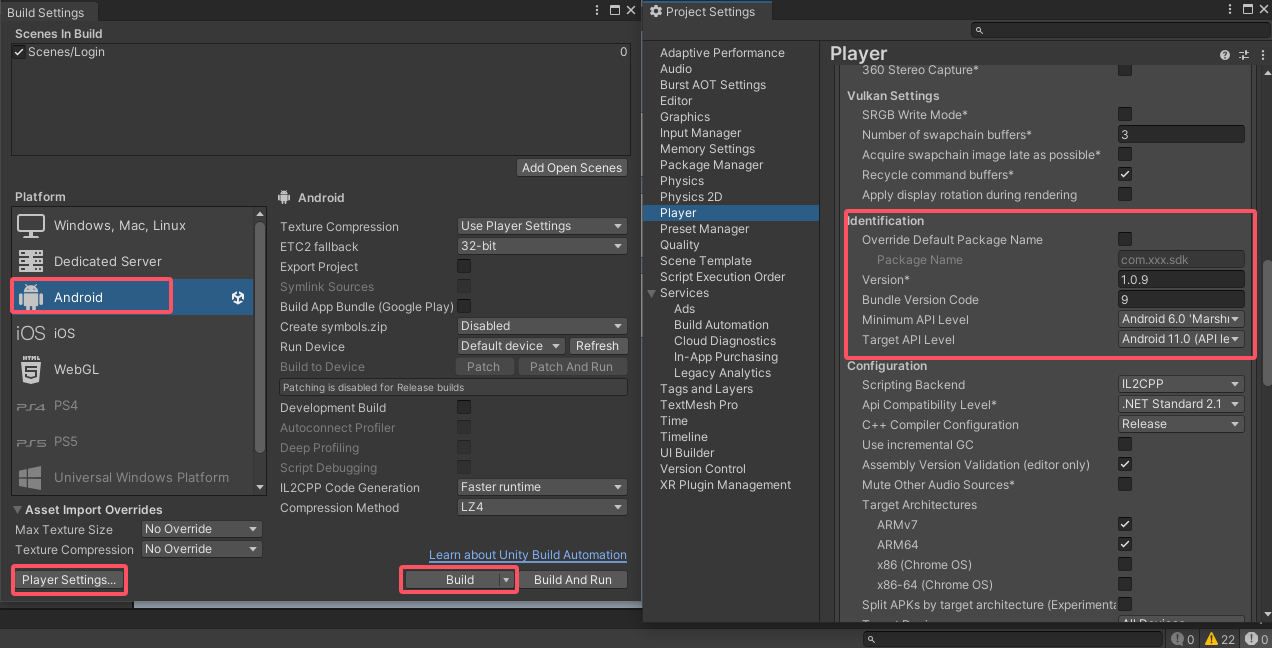The width and height of the screenshot is (1272, 648).
Task: Open the Learn about Unity Build Automation link
Action: 527,555
